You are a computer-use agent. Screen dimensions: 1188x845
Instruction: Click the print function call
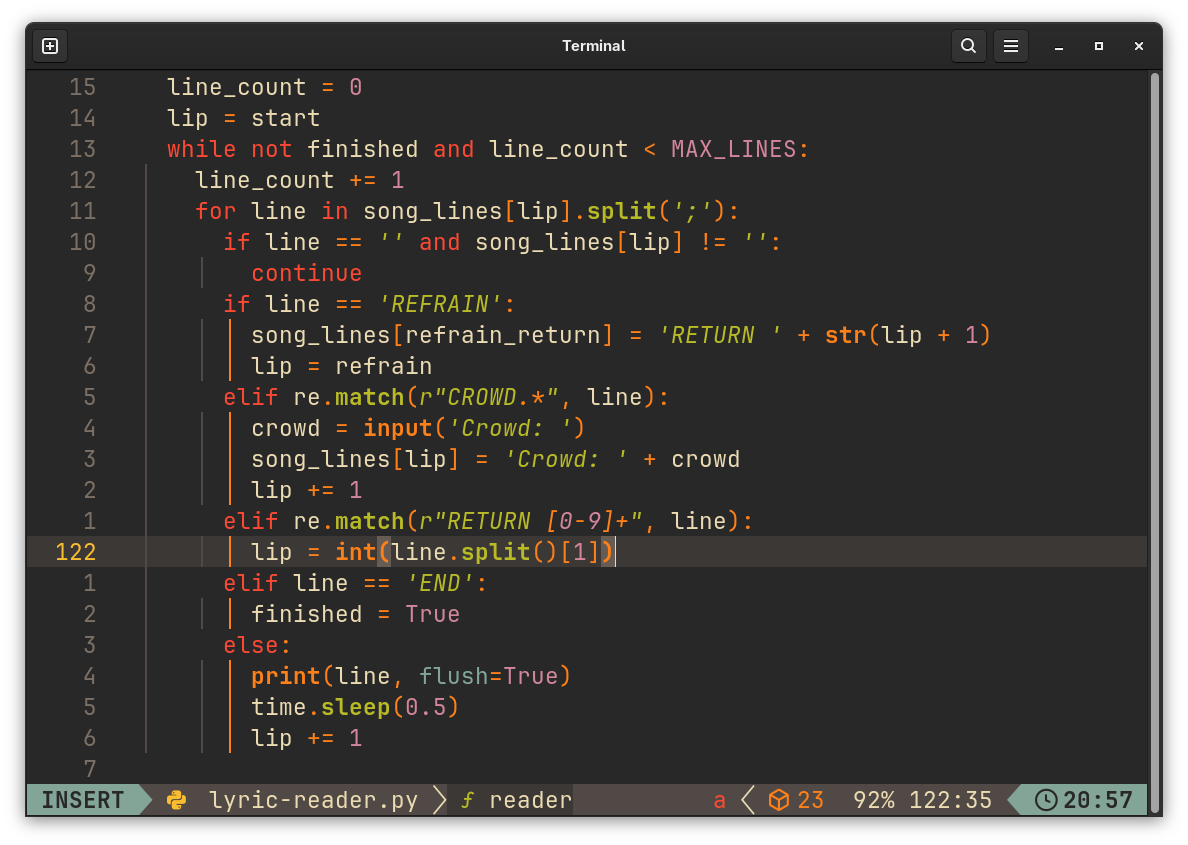pos(285,676)
